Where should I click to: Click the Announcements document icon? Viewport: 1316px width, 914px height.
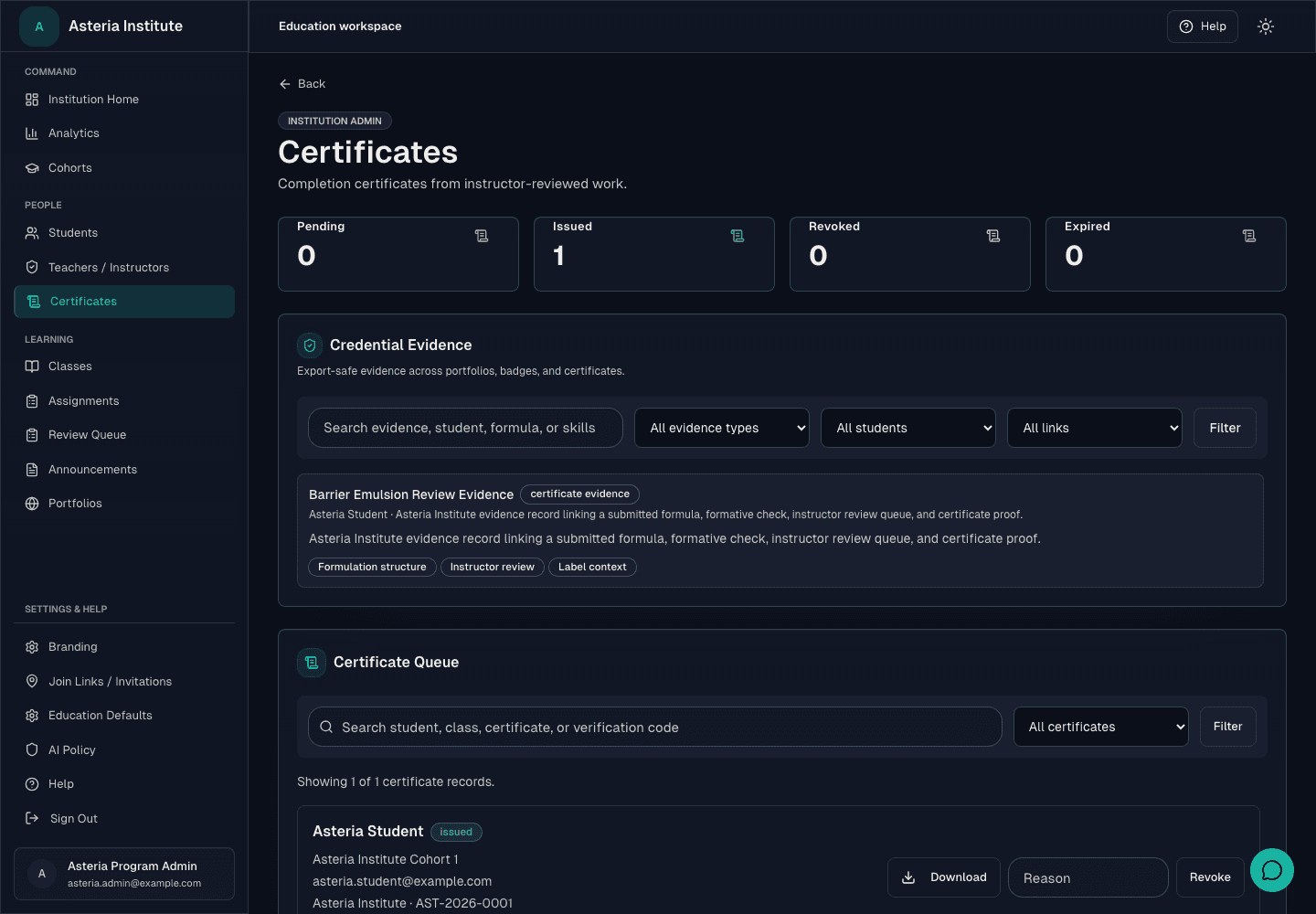(x=32, y=470)
